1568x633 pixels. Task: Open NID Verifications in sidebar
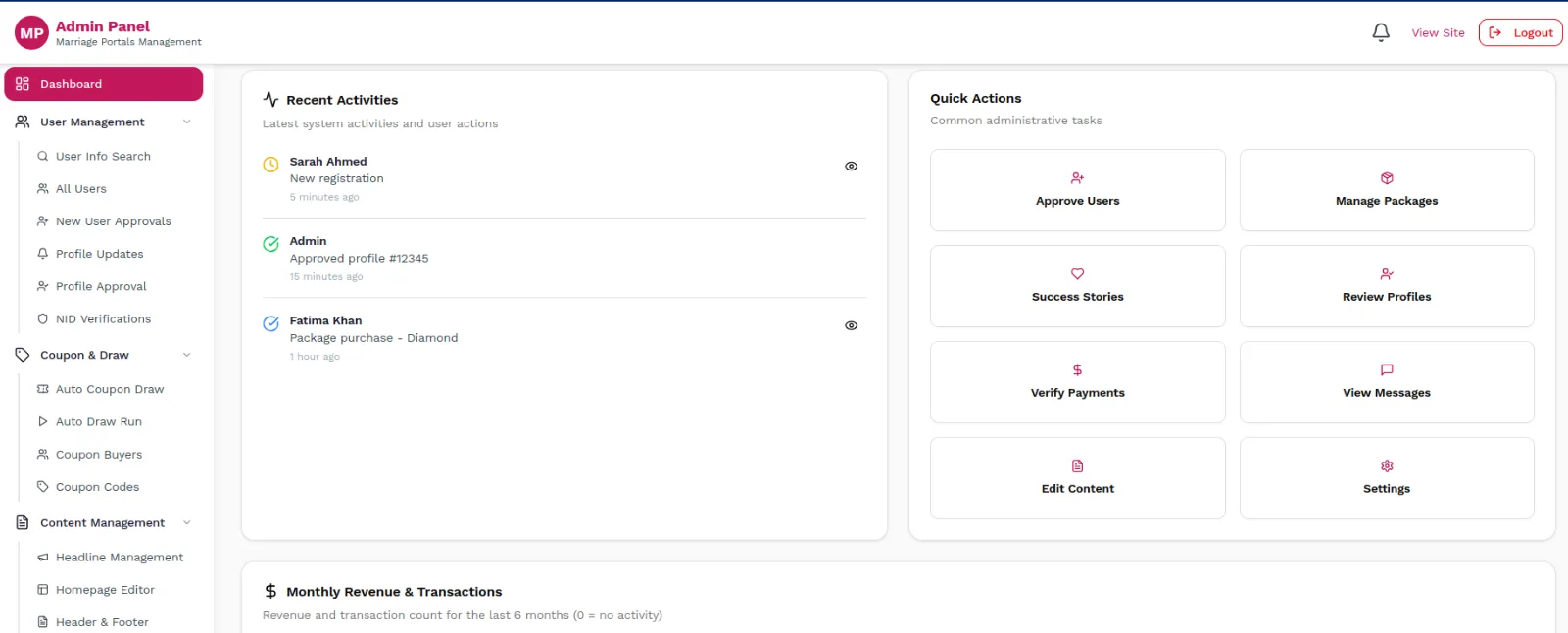coord(103,319)
